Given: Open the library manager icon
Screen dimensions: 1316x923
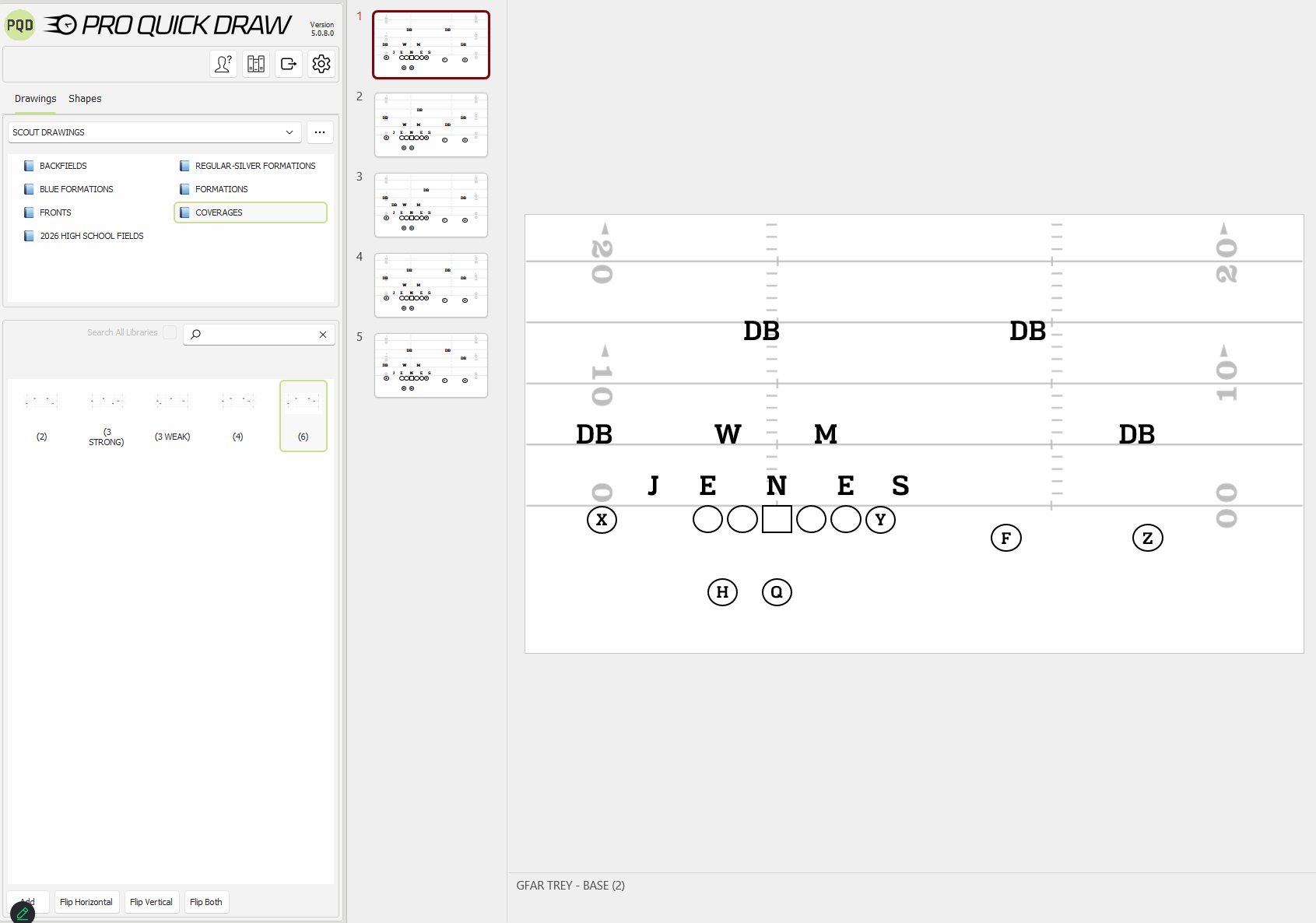Looking at the screenshot, I should click(256, 64).
